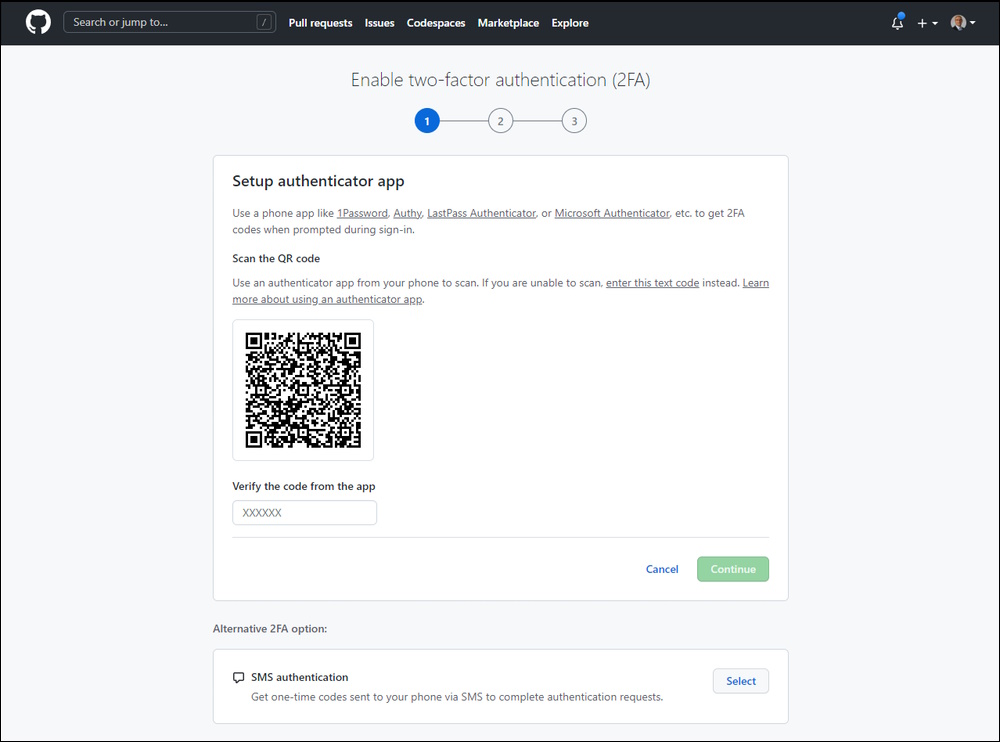Go to Codespaces in the top navigation
Viewport: 1000px width, 742px height.
point(436,23)
